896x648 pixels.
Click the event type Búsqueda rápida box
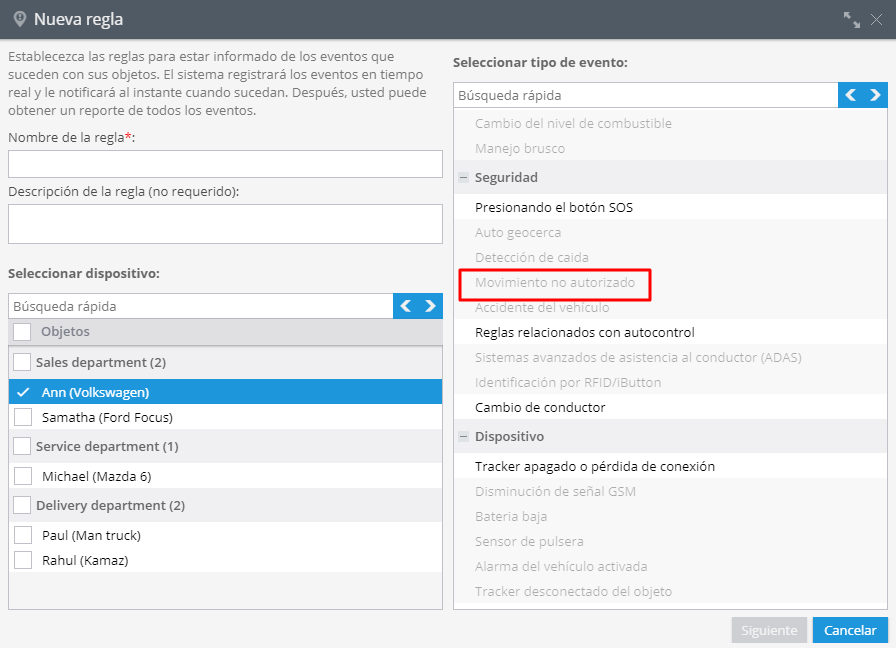[x=645, y=95]
